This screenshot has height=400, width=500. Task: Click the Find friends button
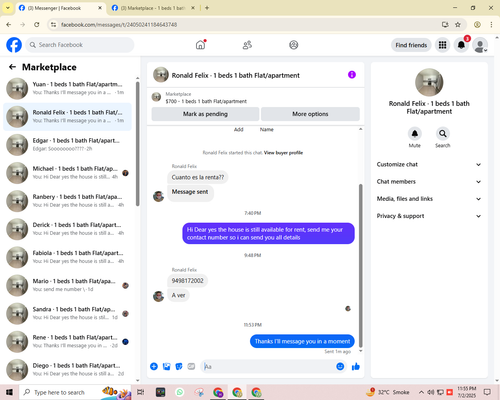coord(411,45)
